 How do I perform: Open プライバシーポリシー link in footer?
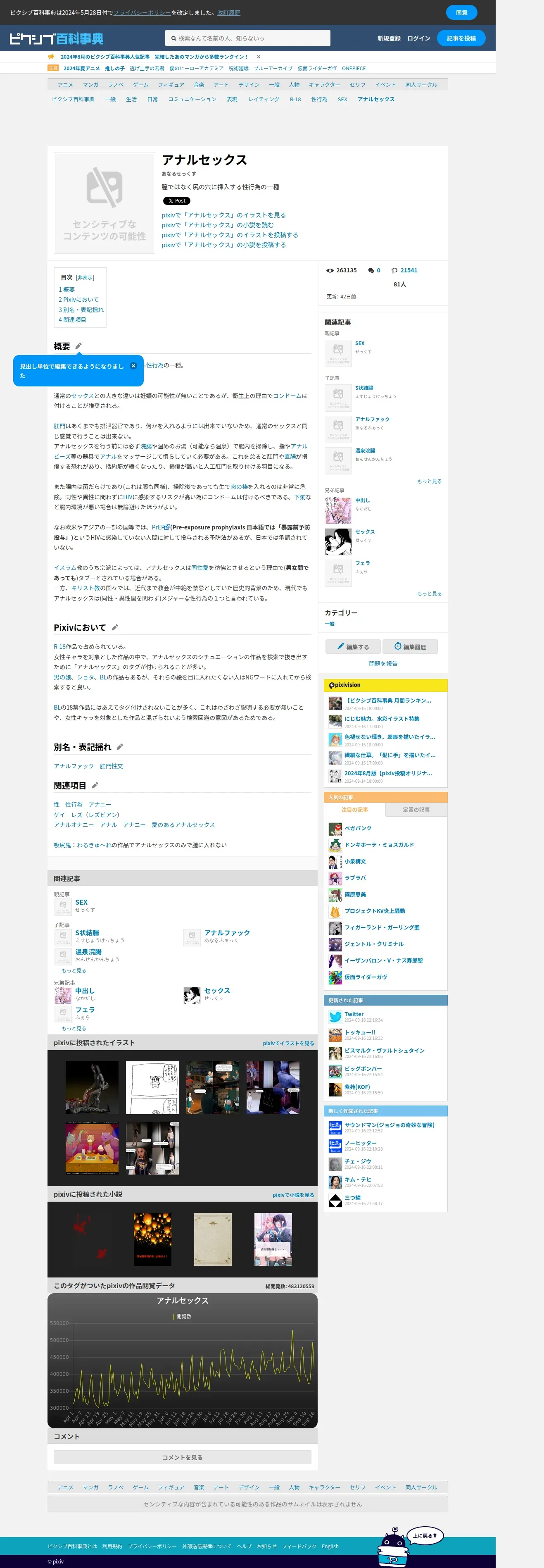pyautogui.click(x=152, y=1546)
